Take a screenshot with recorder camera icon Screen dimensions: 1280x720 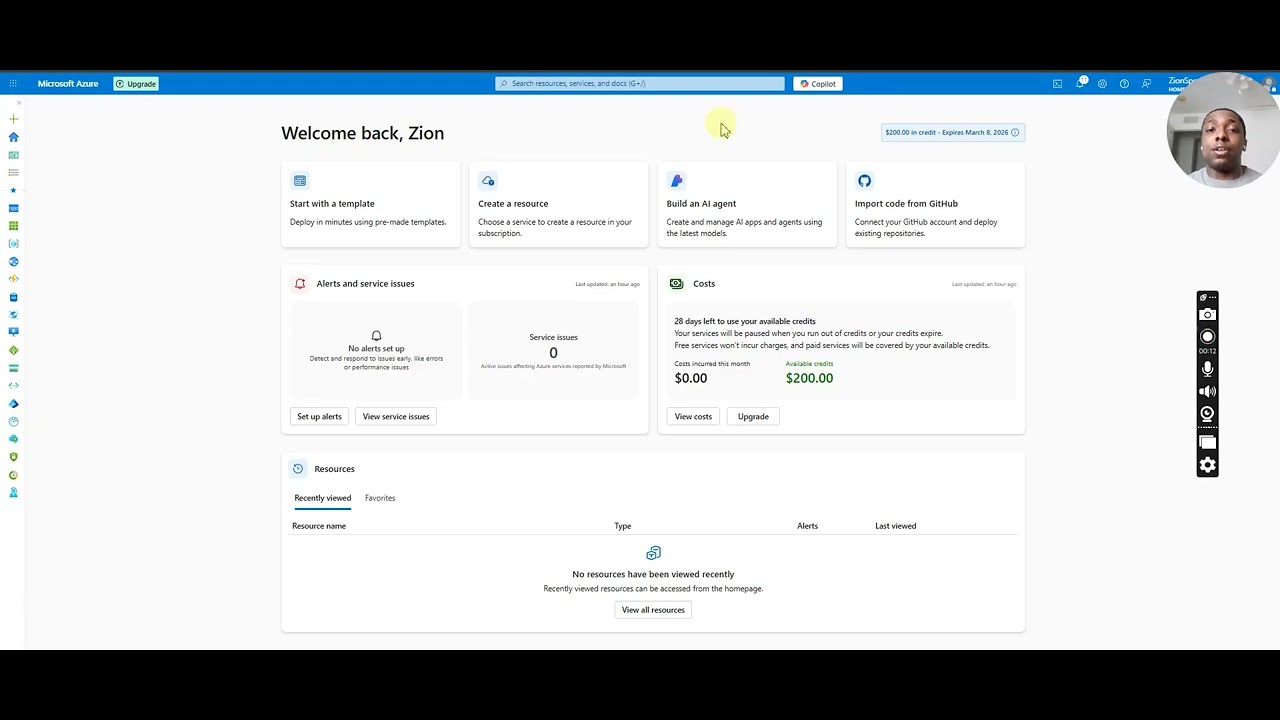point(1207,315)
